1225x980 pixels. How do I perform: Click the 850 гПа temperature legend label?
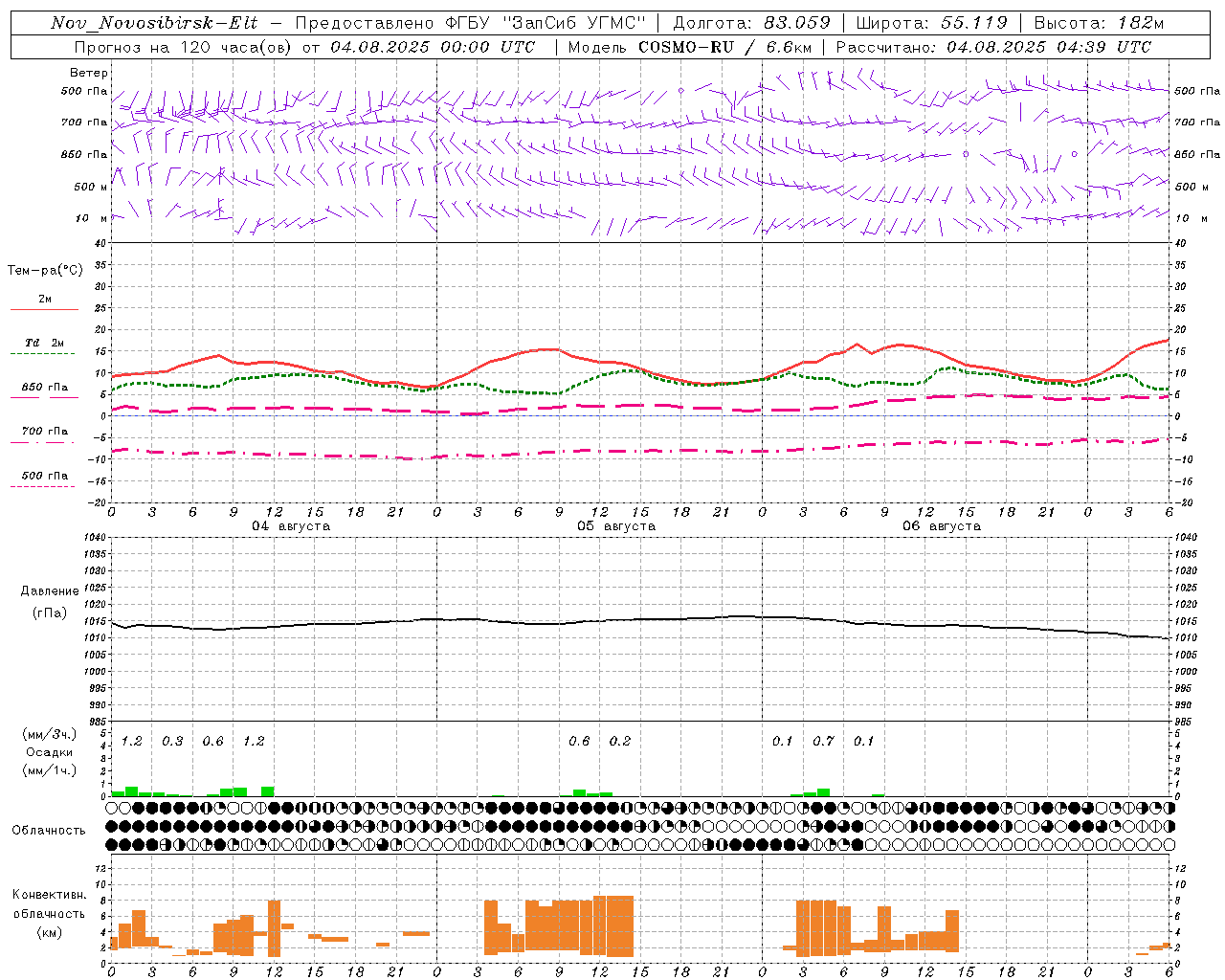tap(44, 388)
